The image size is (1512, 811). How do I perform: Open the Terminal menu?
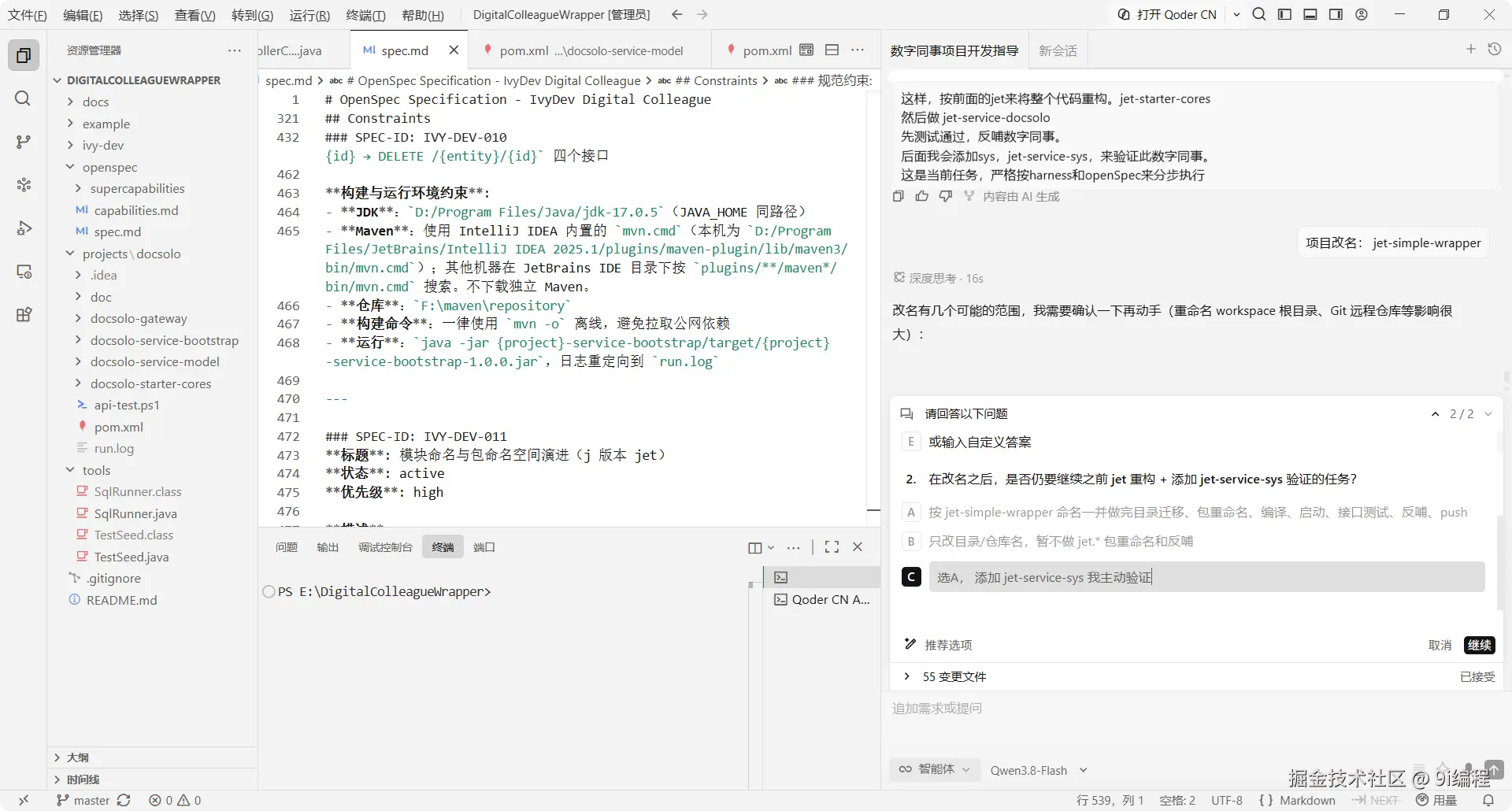pos(366,15)
